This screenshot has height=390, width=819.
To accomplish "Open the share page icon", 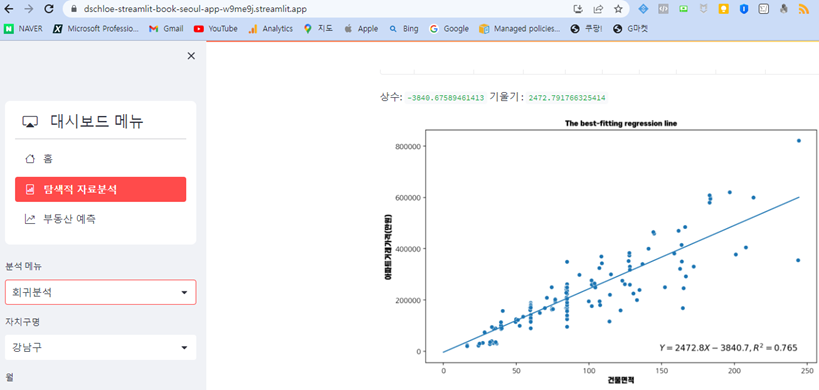I will [x=598, y=9].
